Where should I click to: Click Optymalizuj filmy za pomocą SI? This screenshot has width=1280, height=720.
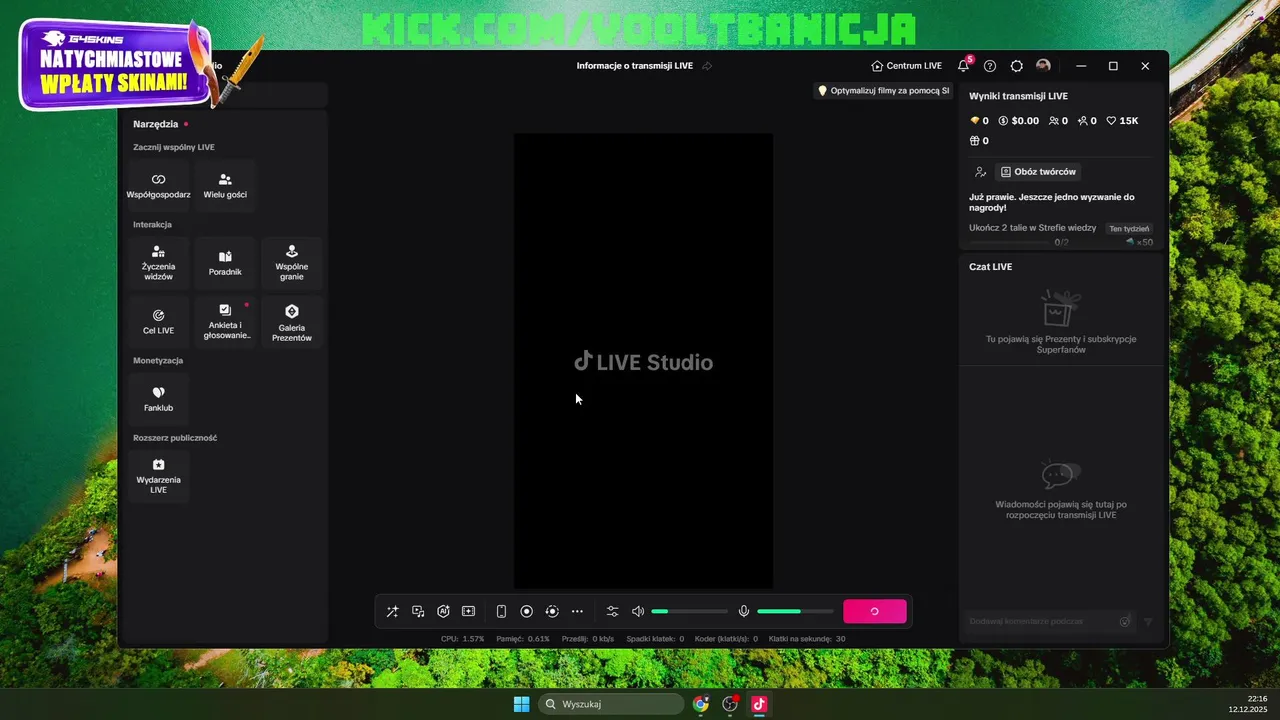[x=883, y=90]
